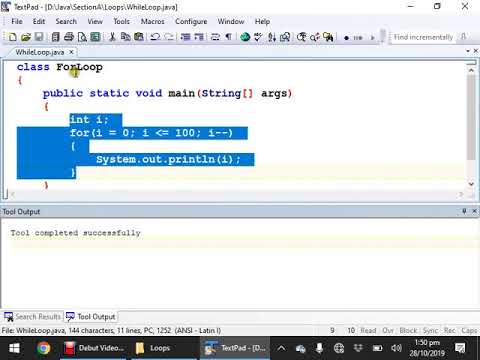480x360 pixels.
Task: Click the icon right of Compare Files
Action: pos(302,37)
